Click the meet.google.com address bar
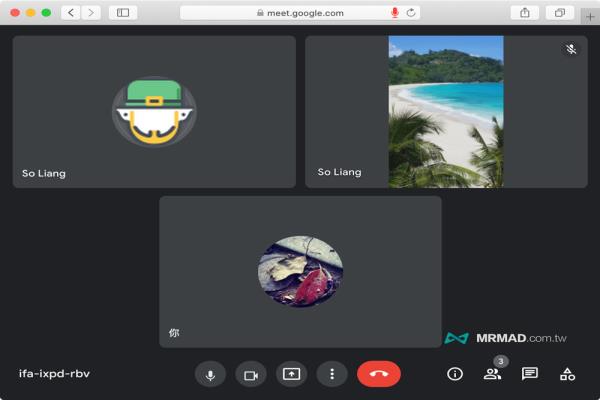The height and width of the screenshot is (400, 600). tap(300, 13)
